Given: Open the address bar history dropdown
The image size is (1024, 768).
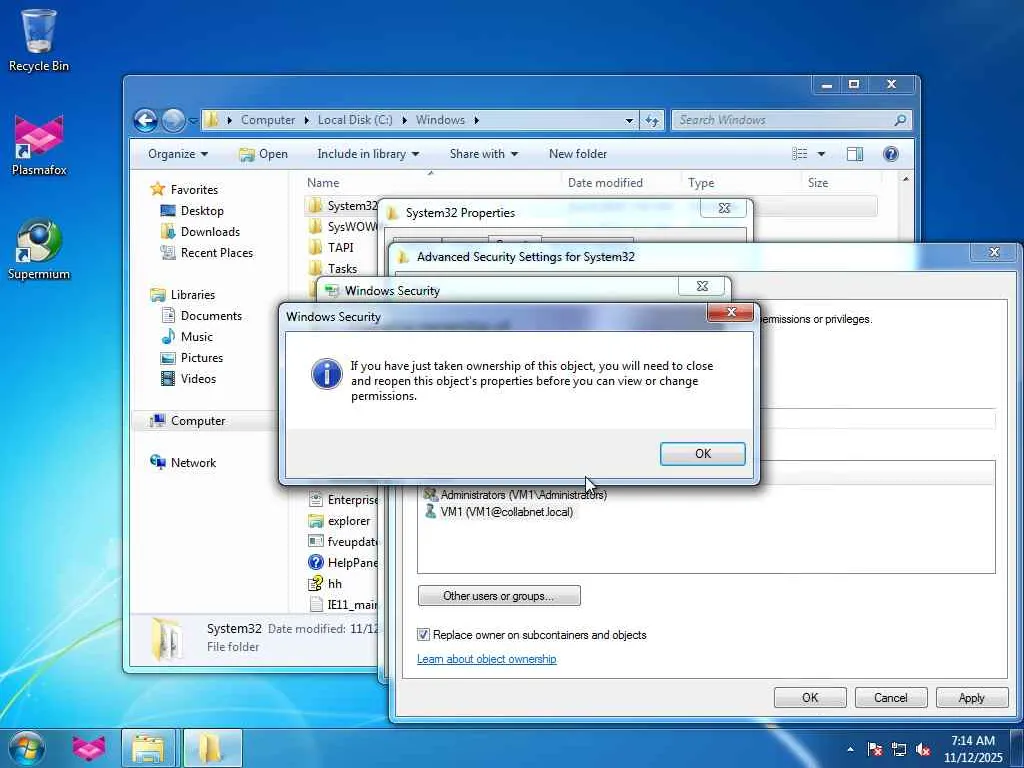Looking at the screenshot, I should click(x=629, y=120).
